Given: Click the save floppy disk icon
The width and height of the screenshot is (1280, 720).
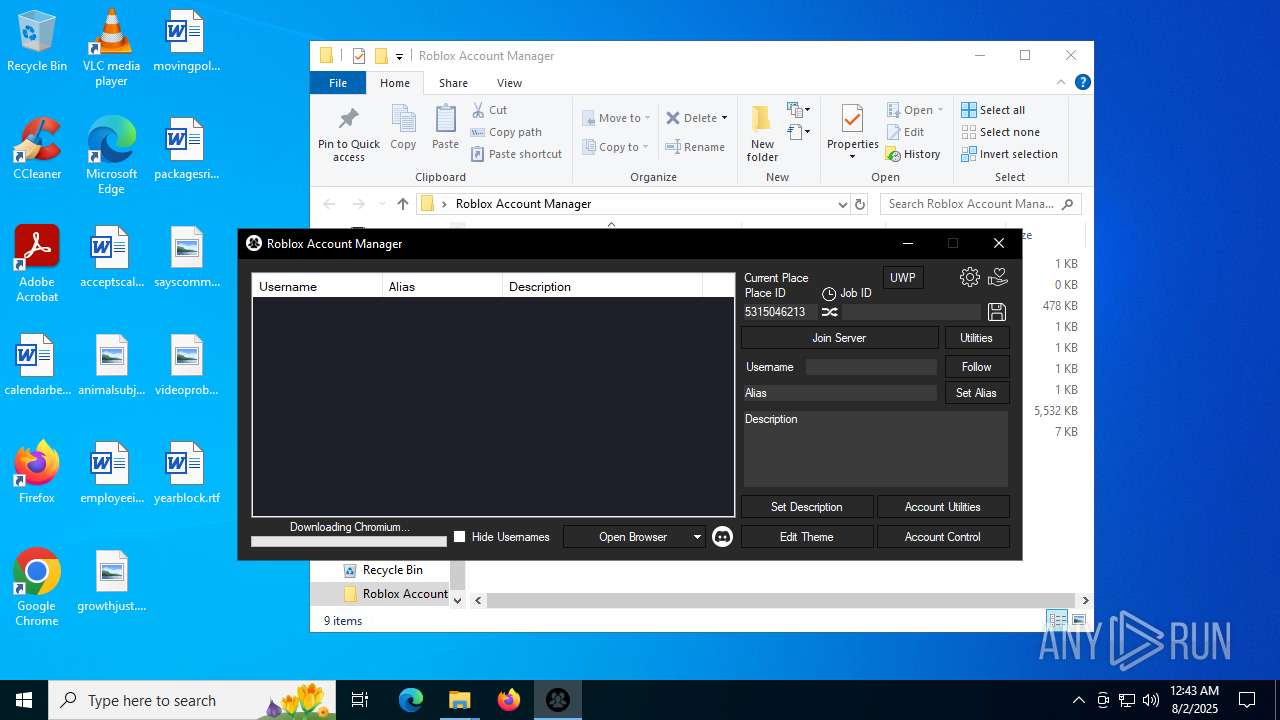Looking at the screenshot, I should (996, 312).
